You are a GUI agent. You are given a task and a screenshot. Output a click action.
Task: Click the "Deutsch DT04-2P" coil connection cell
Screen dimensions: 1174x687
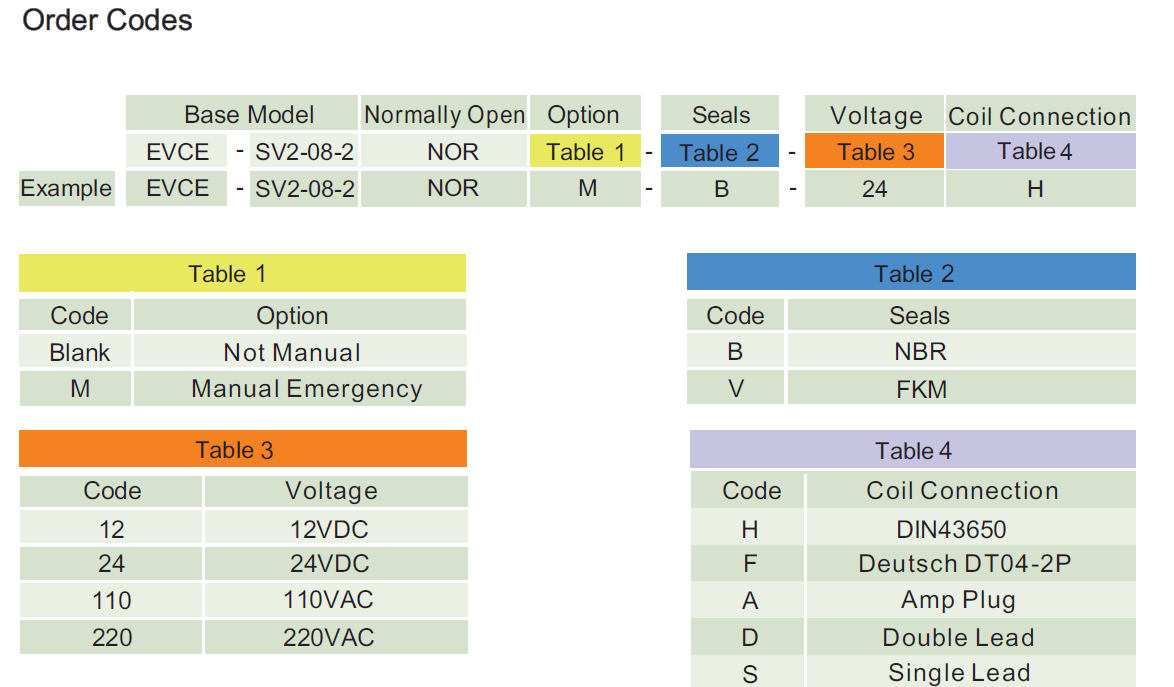[964, 564]
